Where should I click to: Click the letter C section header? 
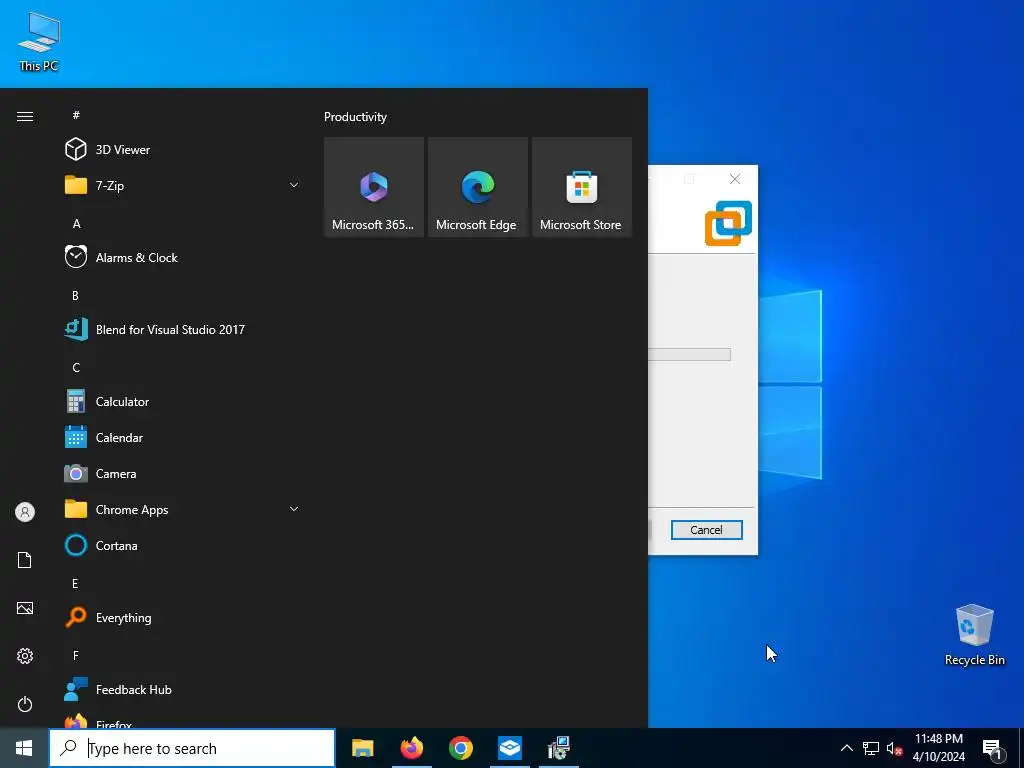(x=76, y=368)
